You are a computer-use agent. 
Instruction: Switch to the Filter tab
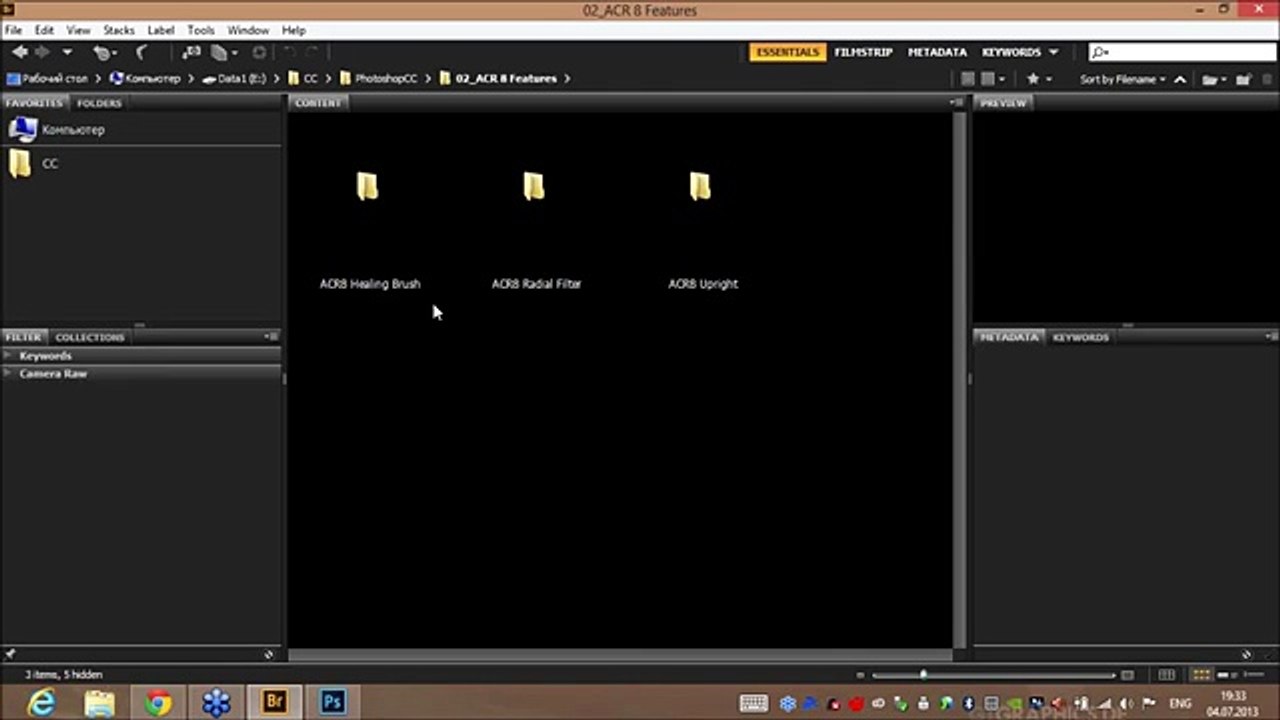coord(23,337)
